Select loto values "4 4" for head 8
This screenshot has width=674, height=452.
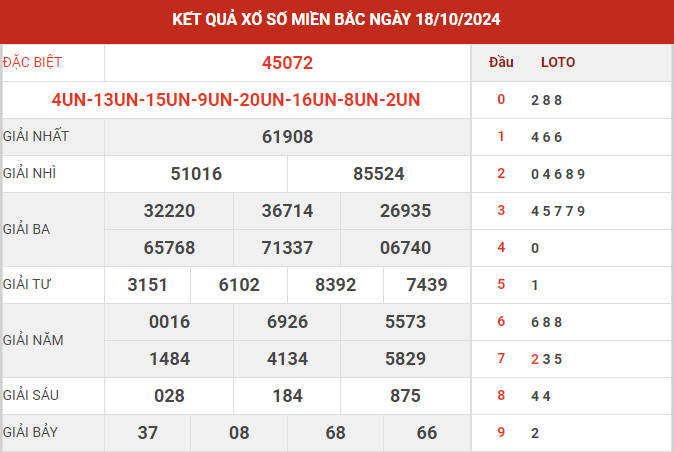click(541, 396)
